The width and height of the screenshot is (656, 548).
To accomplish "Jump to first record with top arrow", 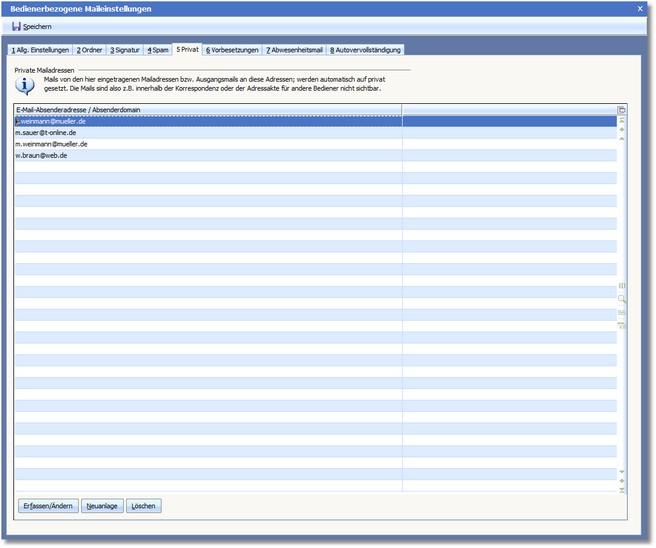I will coord(622,121).
